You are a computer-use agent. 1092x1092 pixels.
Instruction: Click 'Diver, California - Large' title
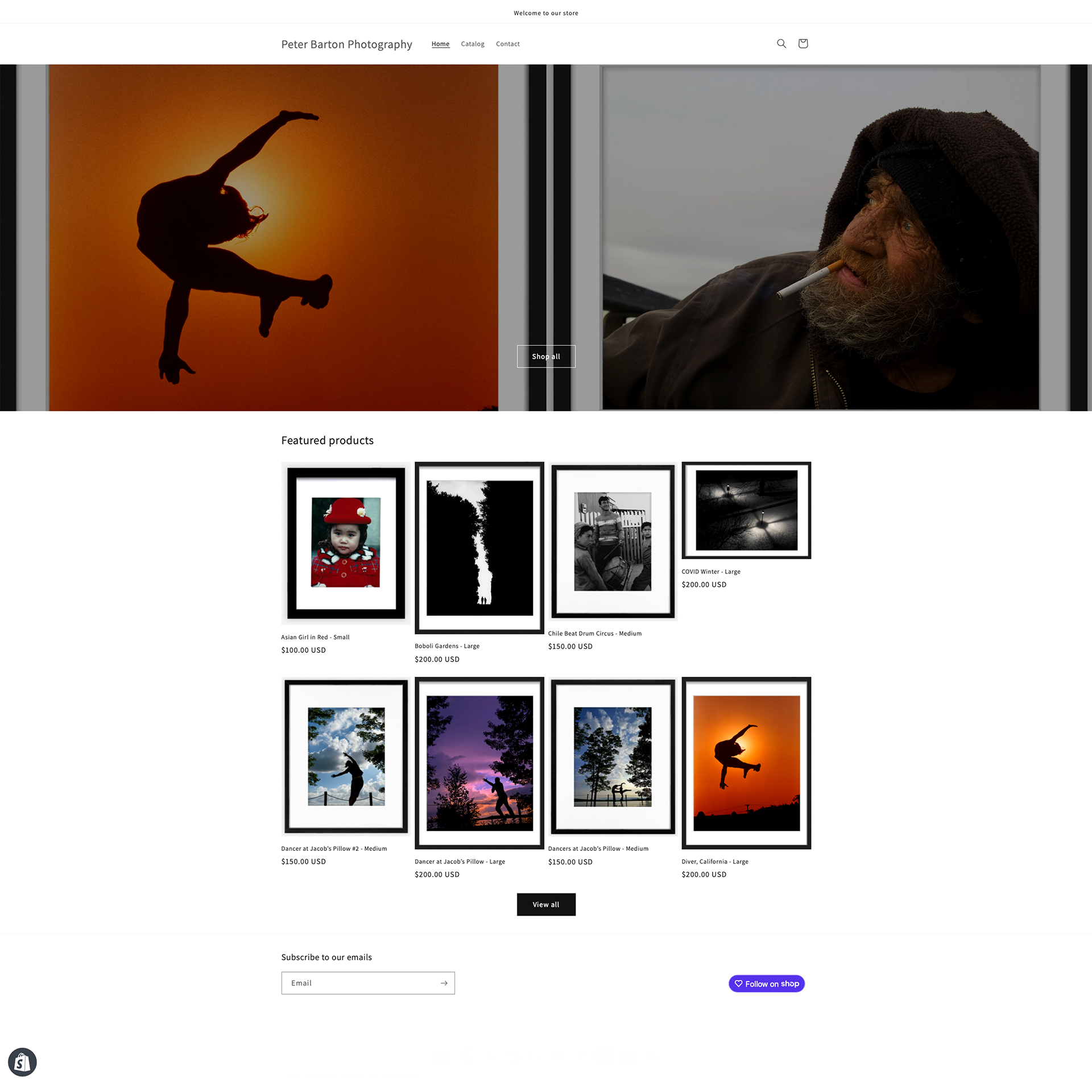(715, 862)
